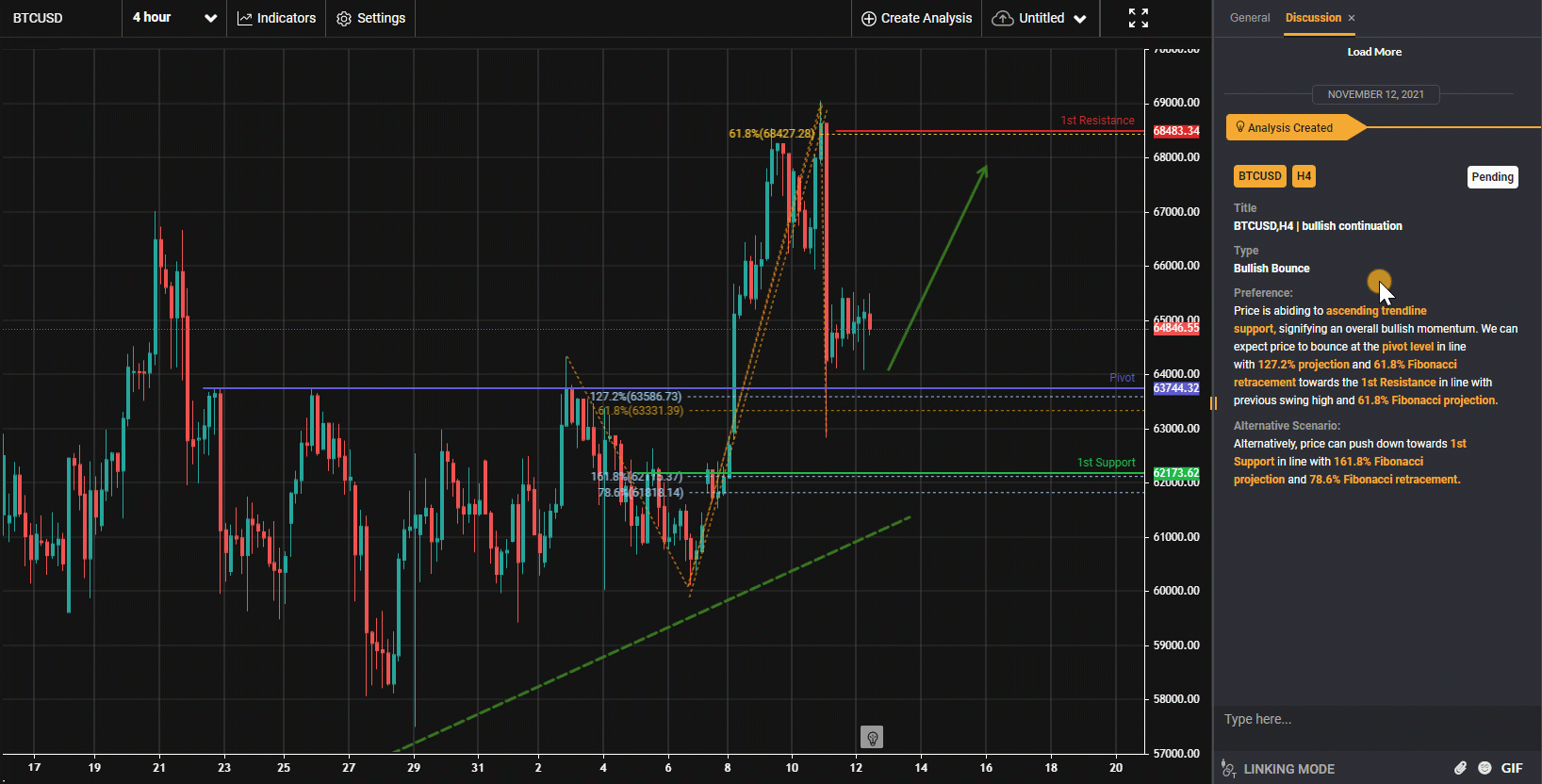Close the Discussion tab
Screen dimensions: 1542x784
[1352, 18]
